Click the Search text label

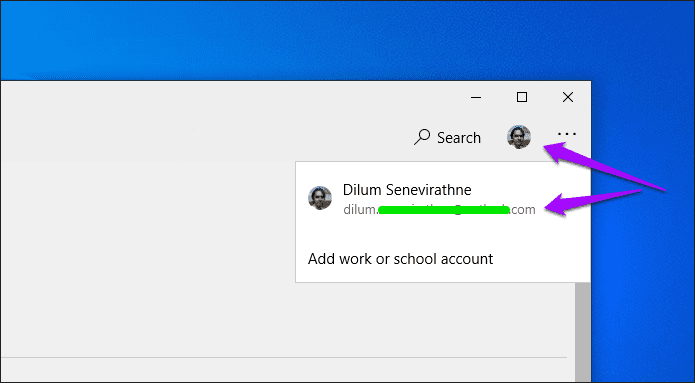pyautogui.click(x=459, y=138)
